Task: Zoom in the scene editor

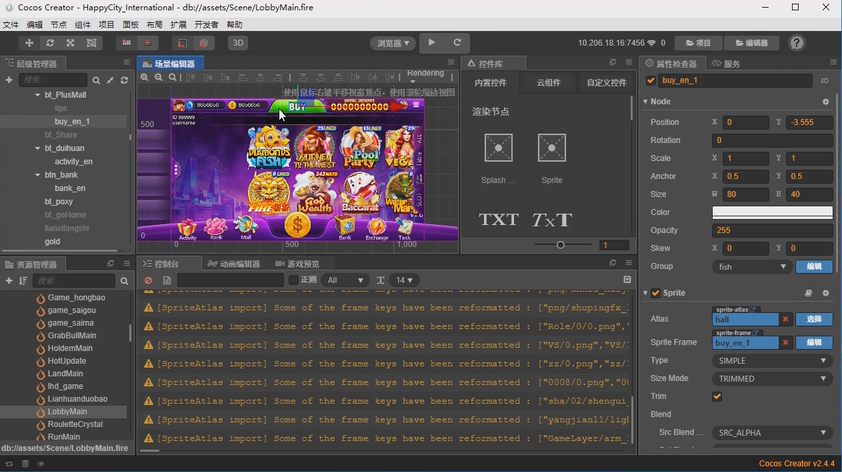Action: (x=144, y=77)
